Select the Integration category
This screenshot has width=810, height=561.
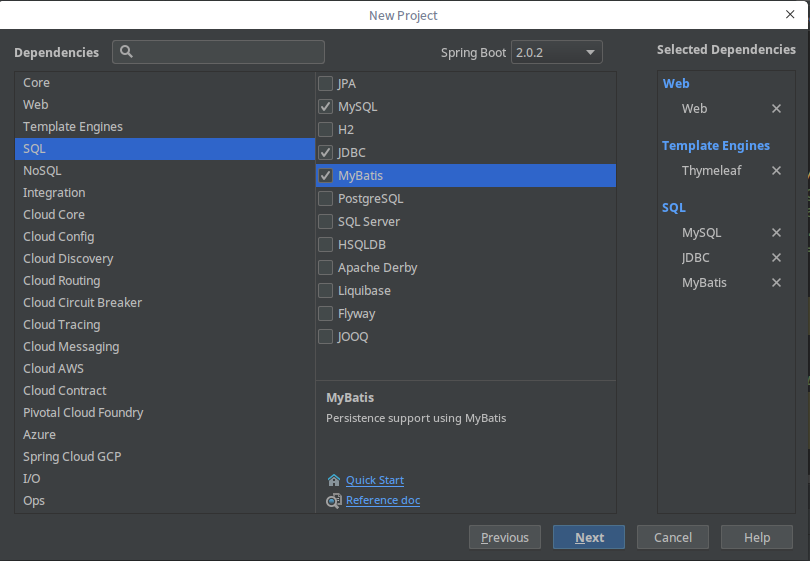coord(165,193)
